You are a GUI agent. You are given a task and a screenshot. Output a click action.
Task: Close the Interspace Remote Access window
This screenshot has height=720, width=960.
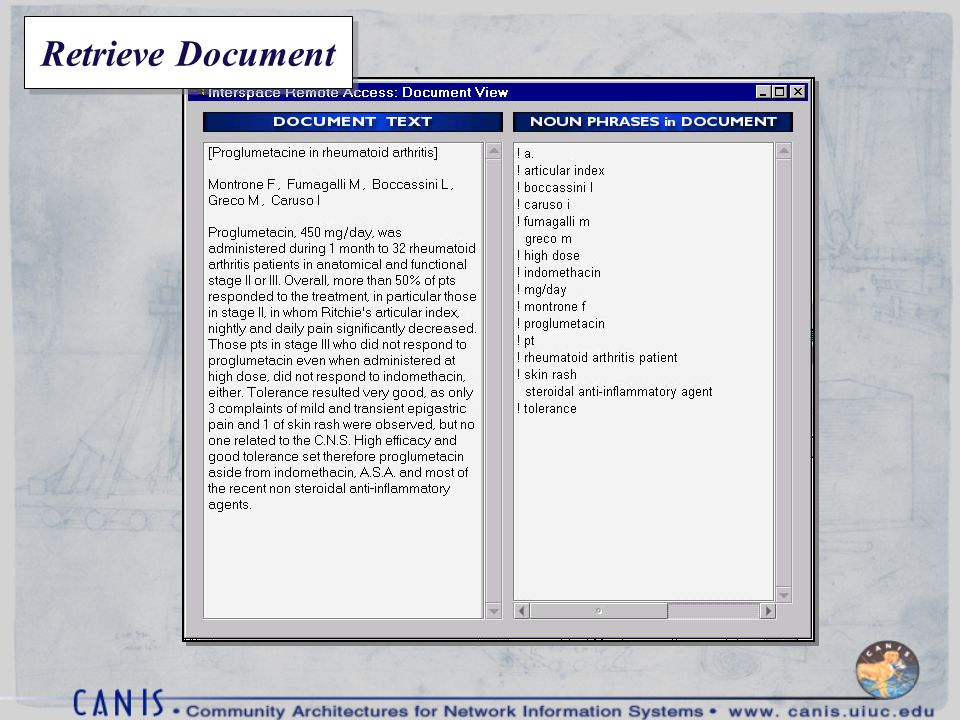797,92
